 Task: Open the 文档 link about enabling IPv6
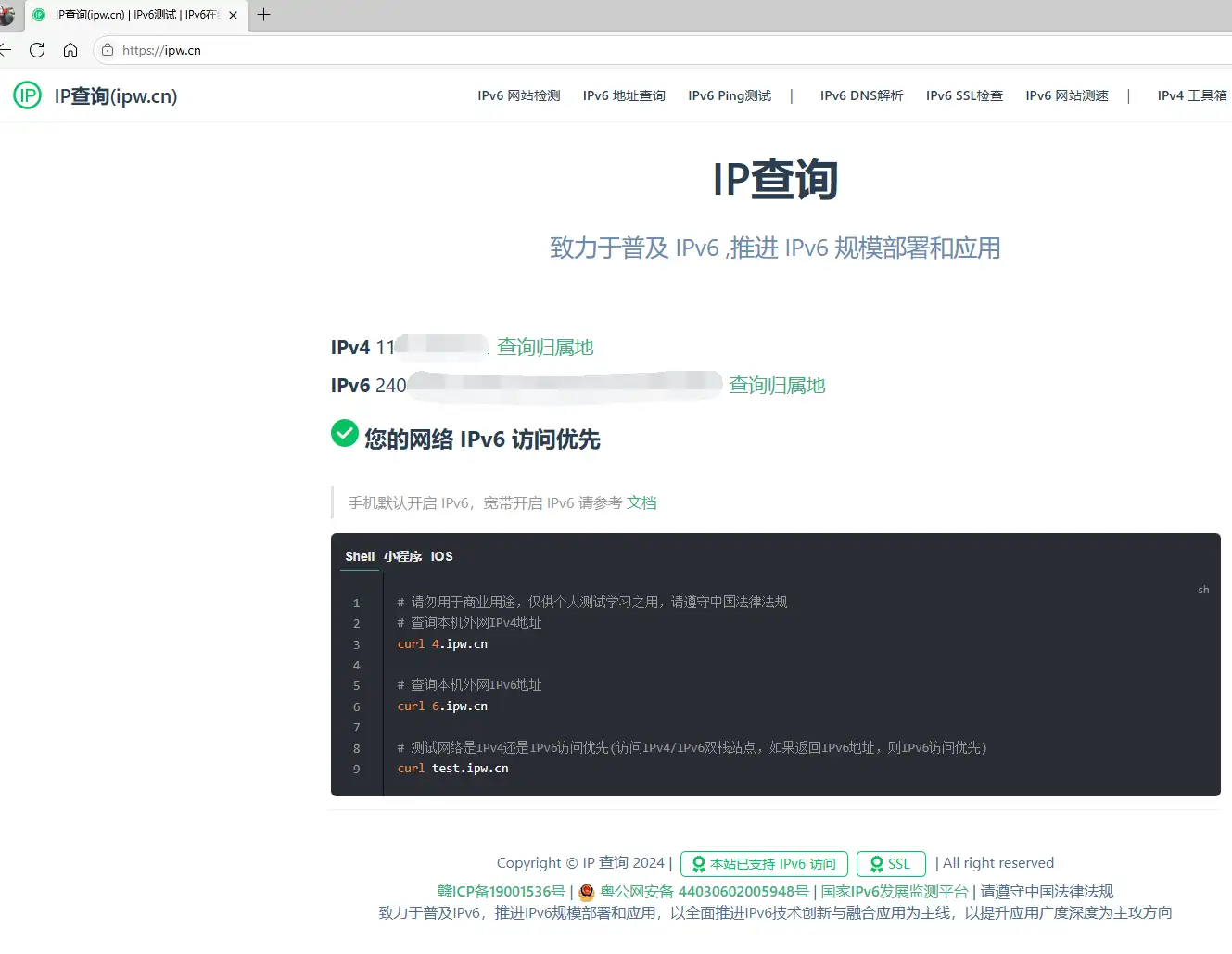pyautogui.click(x=642, y=502)
